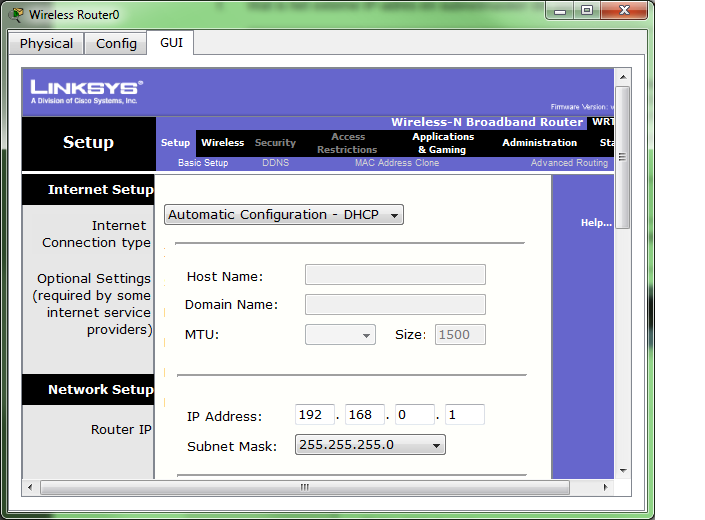Open the Wireless menu section
Viewport: 705px width, 520px height.
(223, 142)
